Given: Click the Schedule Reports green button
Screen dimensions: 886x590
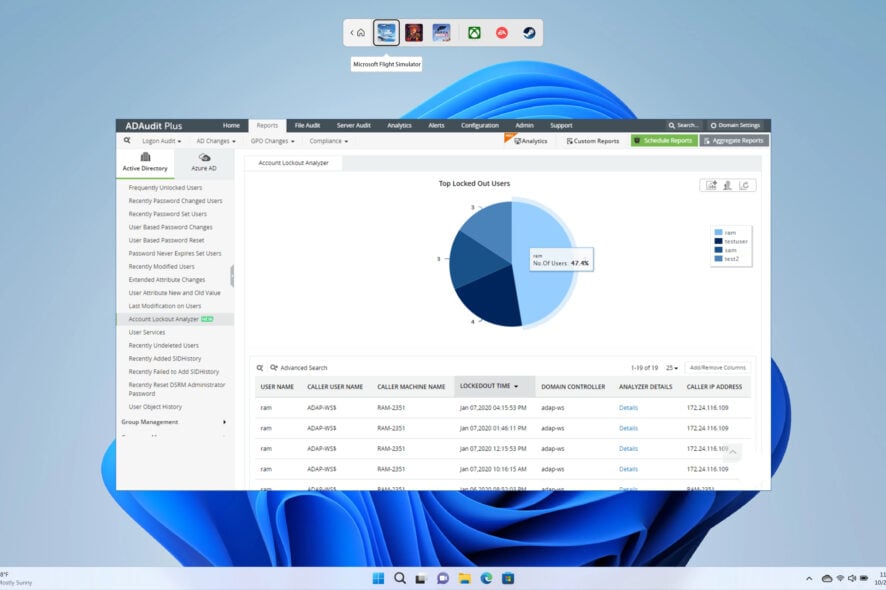Looking at the screenshot, I should pyautogui.click(x=665, y=141).
